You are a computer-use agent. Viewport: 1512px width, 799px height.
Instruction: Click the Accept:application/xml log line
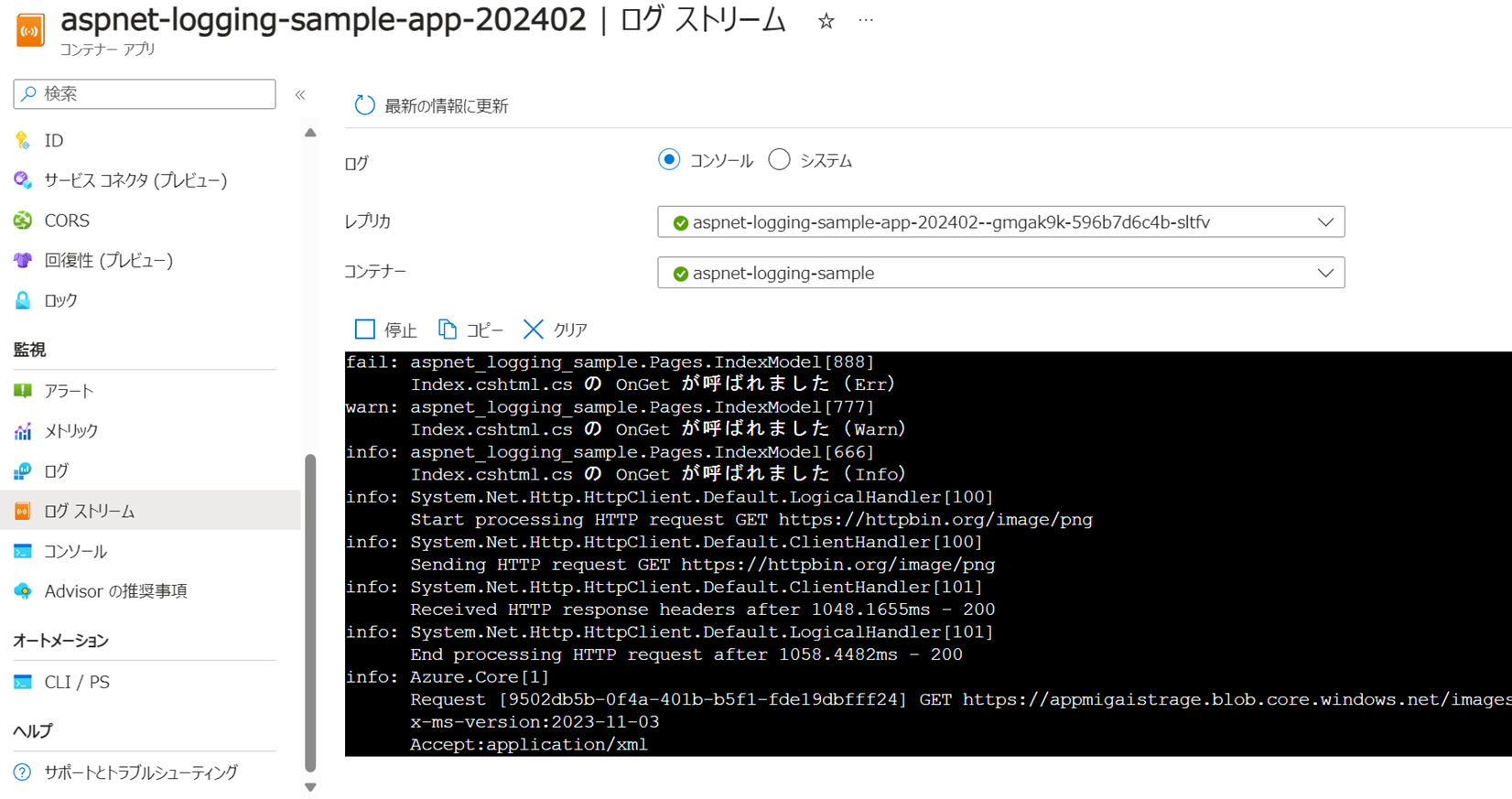coord(529,744)
